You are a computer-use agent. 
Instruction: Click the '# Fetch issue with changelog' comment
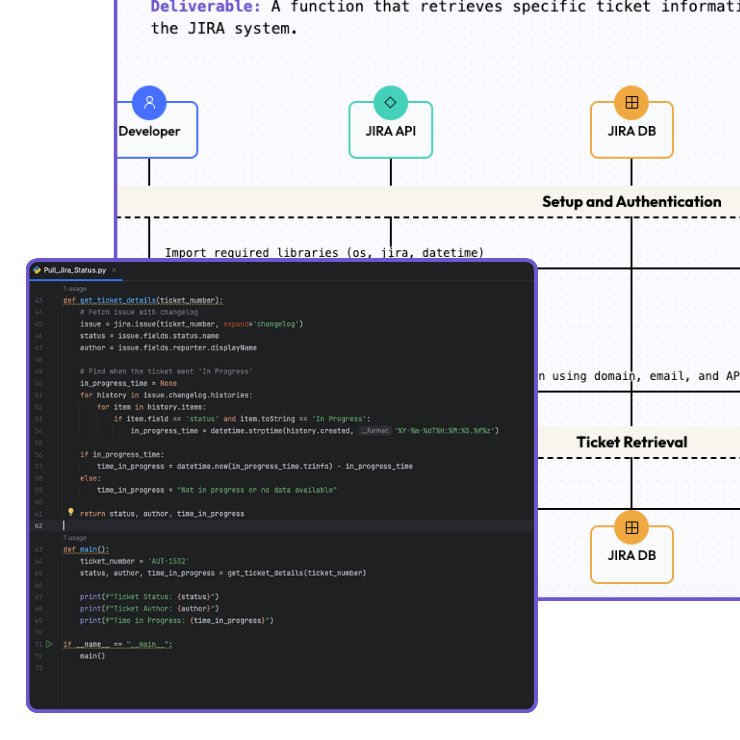(x=139, y=312)
